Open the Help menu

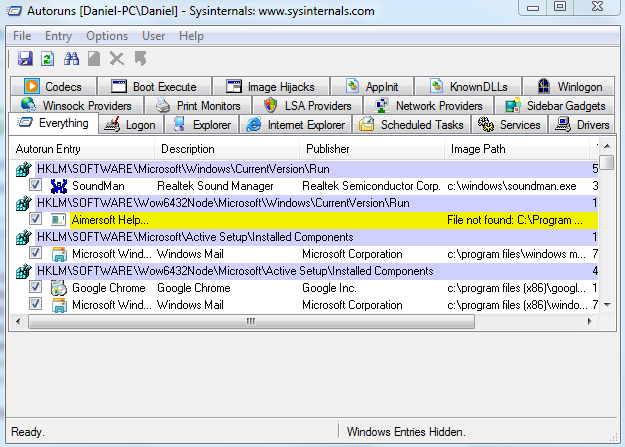[x=191, y=36]
